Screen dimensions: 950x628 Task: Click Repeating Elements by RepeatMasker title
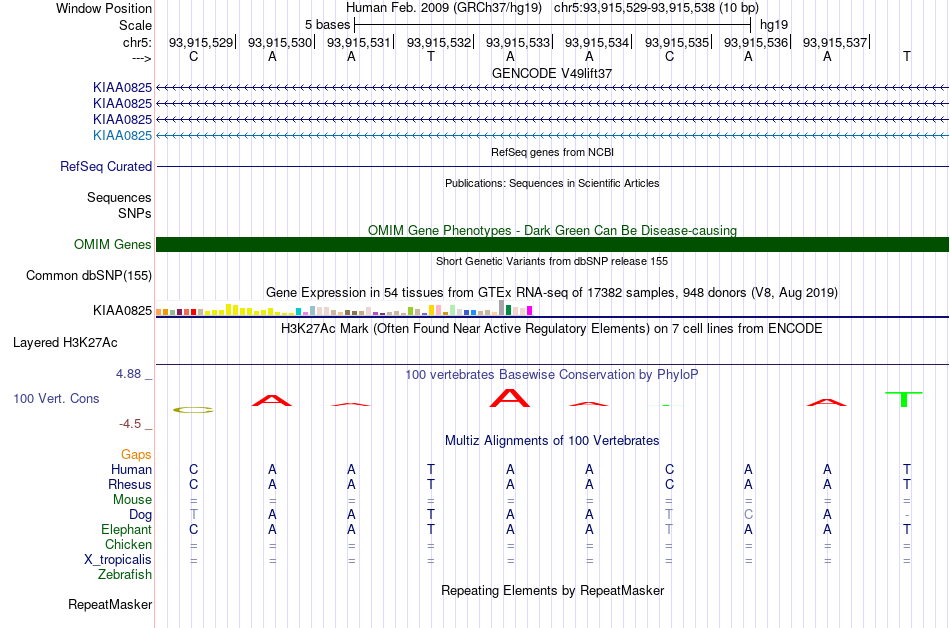552,590
